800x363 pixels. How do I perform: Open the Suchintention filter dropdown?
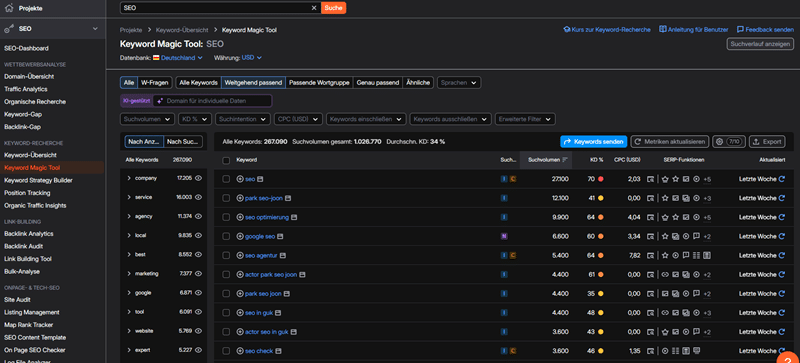click(242, 119)
